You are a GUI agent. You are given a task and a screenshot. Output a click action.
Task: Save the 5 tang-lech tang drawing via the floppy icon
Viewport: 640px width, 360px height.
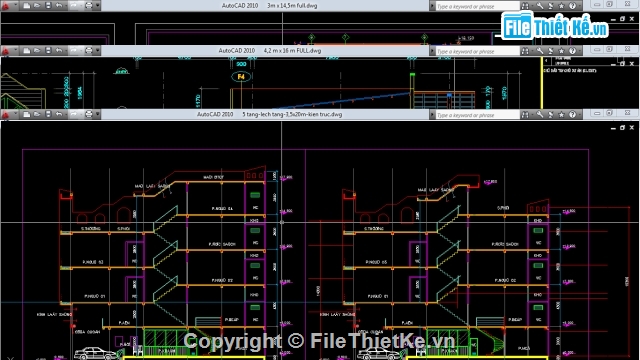48,114
